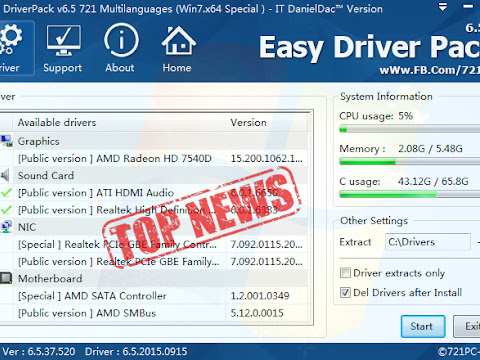Click the ©721PC copyright status text
The height and width of the screenshot is (360, 480).
459,352
